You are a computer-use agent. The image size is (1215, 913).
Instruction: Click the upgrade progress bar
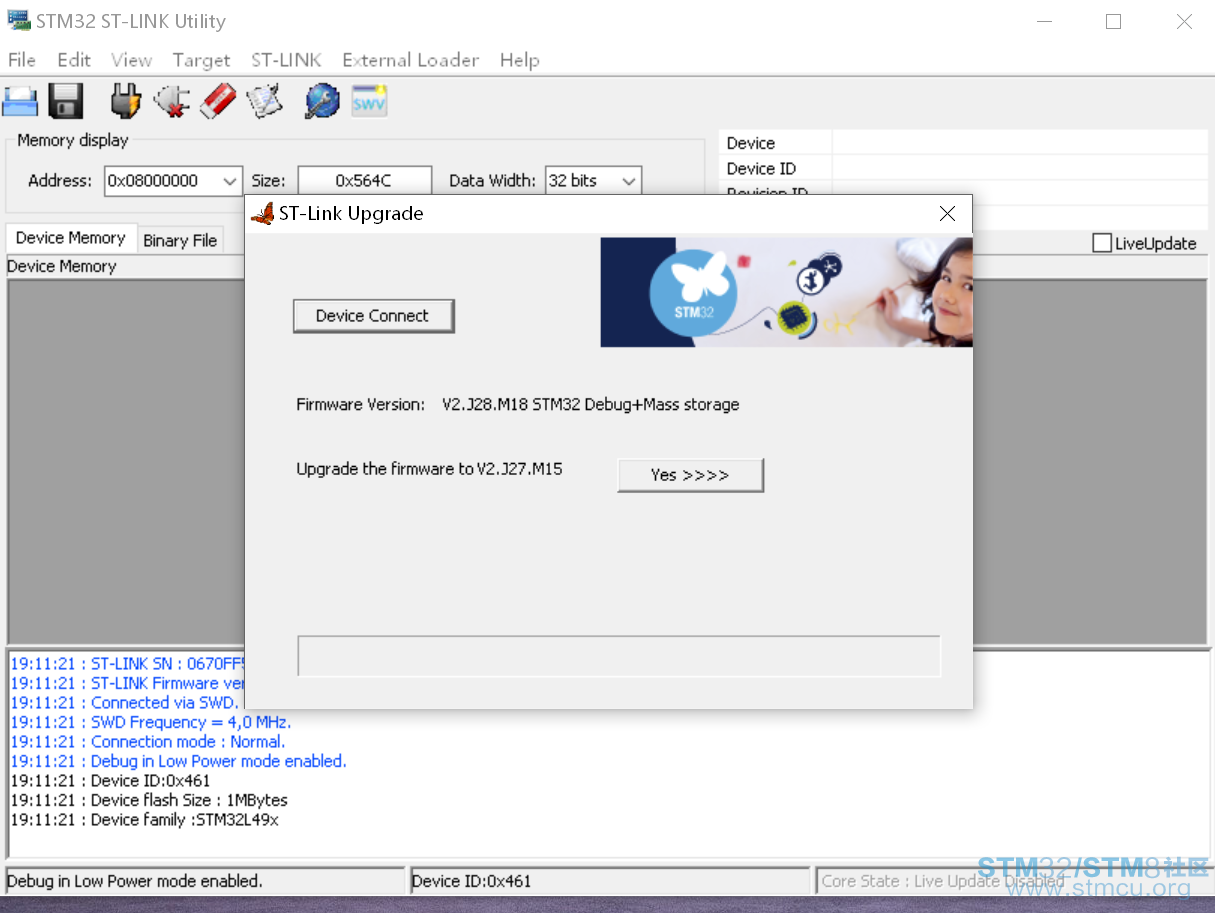[619, 656]
